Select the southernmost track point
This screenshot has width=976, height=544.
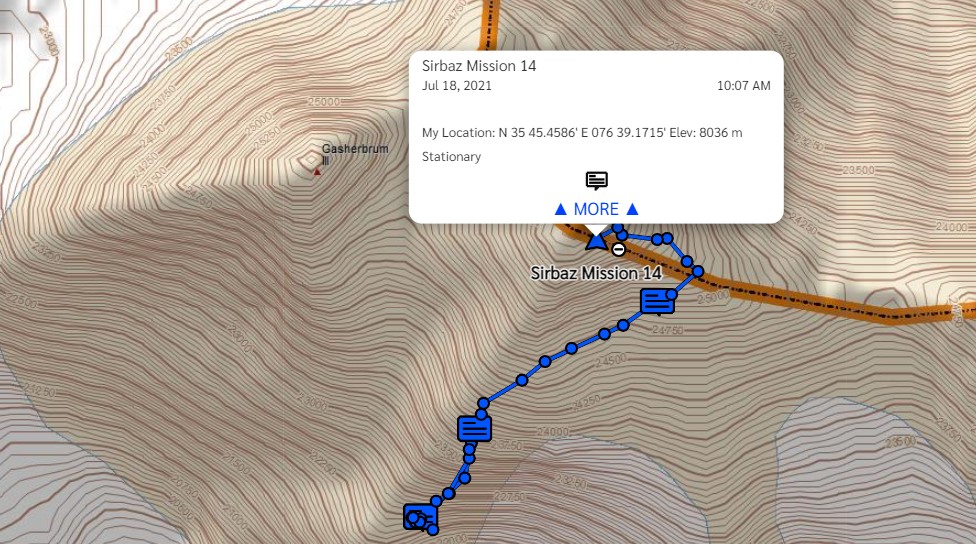click(x=433, y=530)
